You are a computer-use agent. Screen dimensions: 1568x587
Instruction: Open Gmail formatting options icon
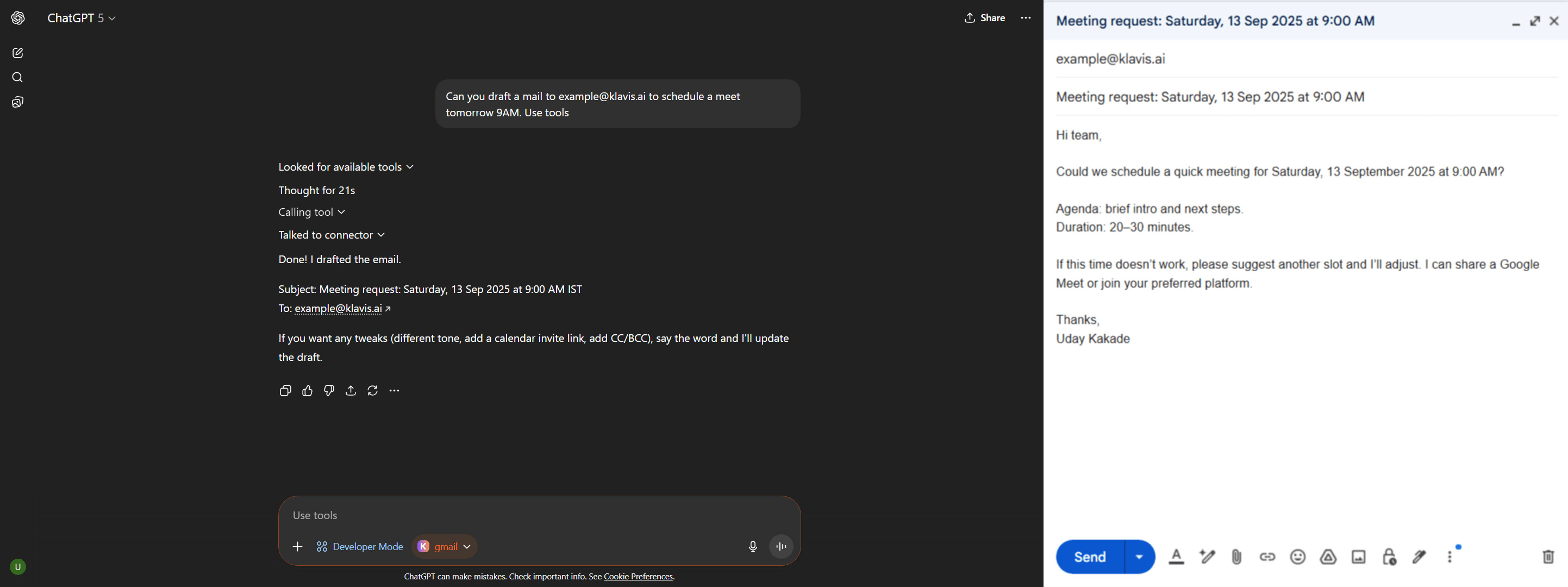point(1177,556)
